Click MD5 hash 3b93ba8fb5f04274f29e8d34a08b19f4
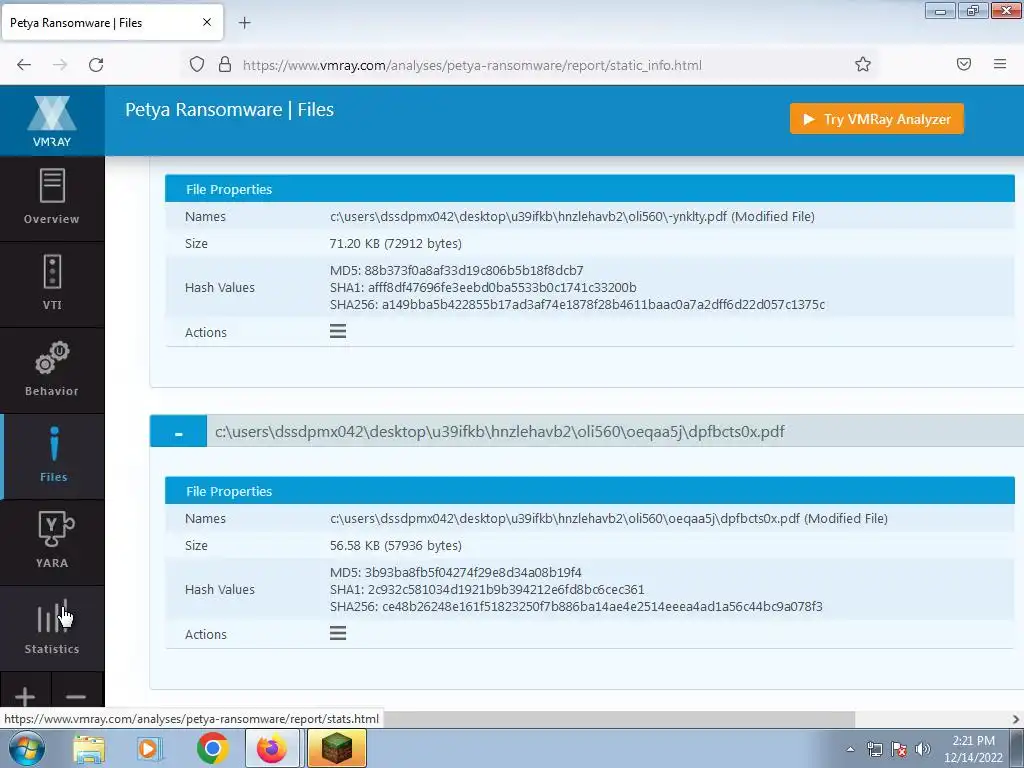Screen dimensions: 1024x768 tap(473, 572)
